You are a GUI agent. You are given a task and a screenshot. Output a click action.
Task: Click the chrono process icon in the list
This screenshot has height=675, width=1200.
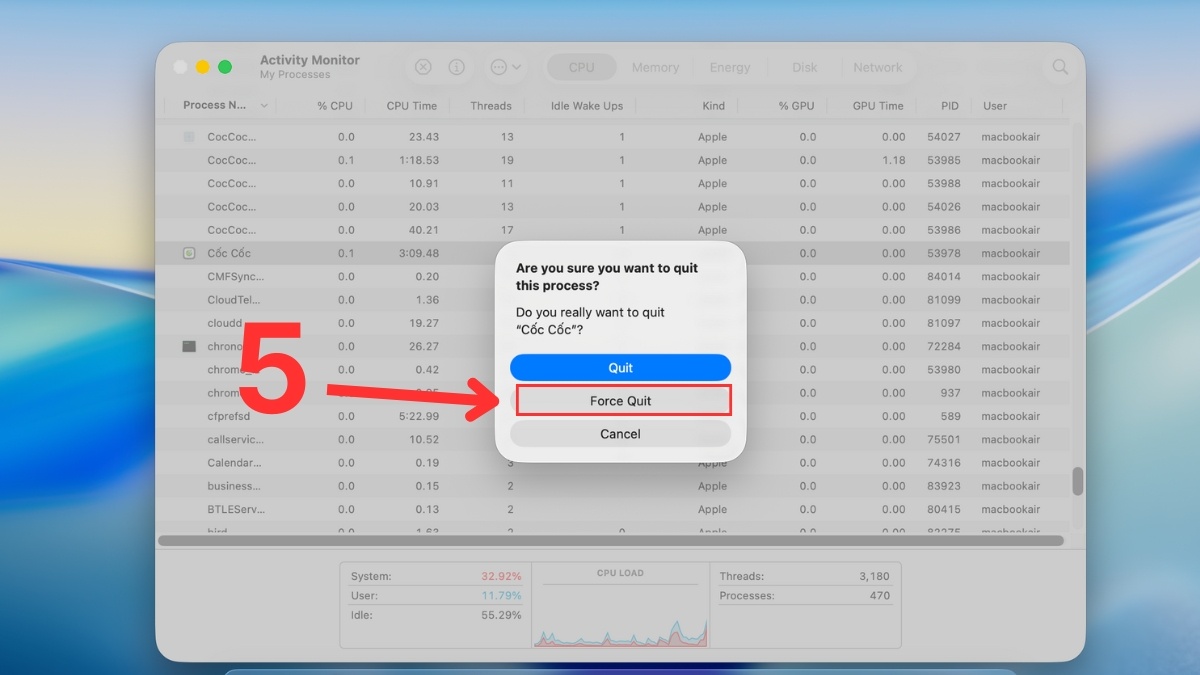tap(189, 347)
